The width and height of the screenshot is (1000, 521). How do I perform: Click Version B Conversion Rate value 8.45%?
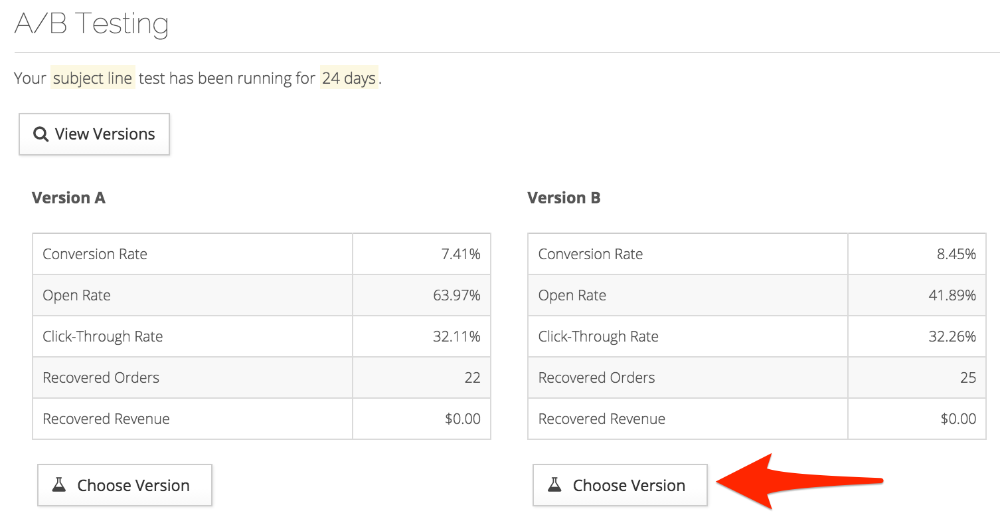(956, 254)
